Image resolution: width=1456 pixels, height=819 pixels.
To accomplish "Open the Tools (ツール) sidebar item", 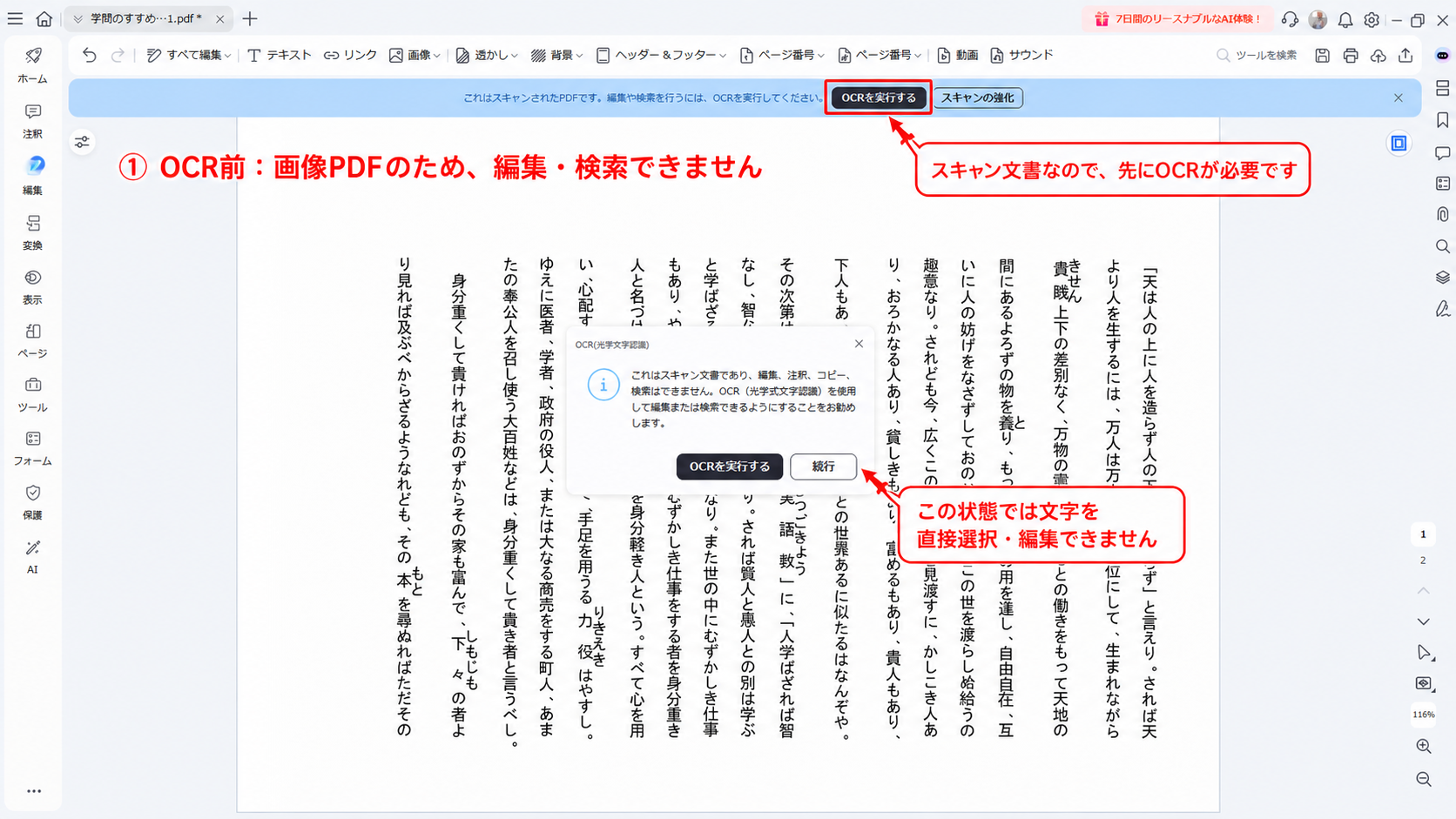I will pyautogui.click(x=32, y=394).
